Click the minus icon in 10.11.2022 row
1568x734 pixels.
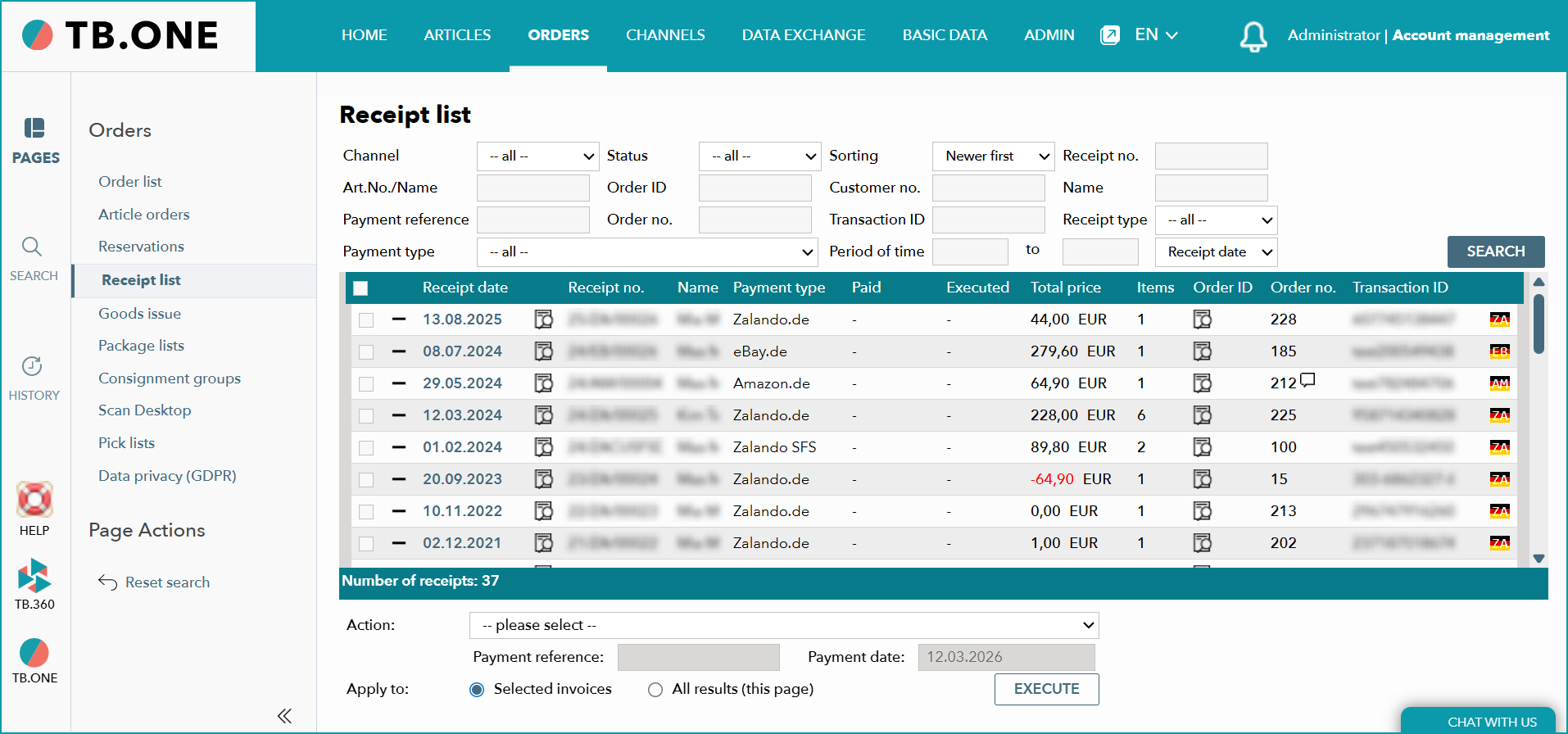(399, 511)
